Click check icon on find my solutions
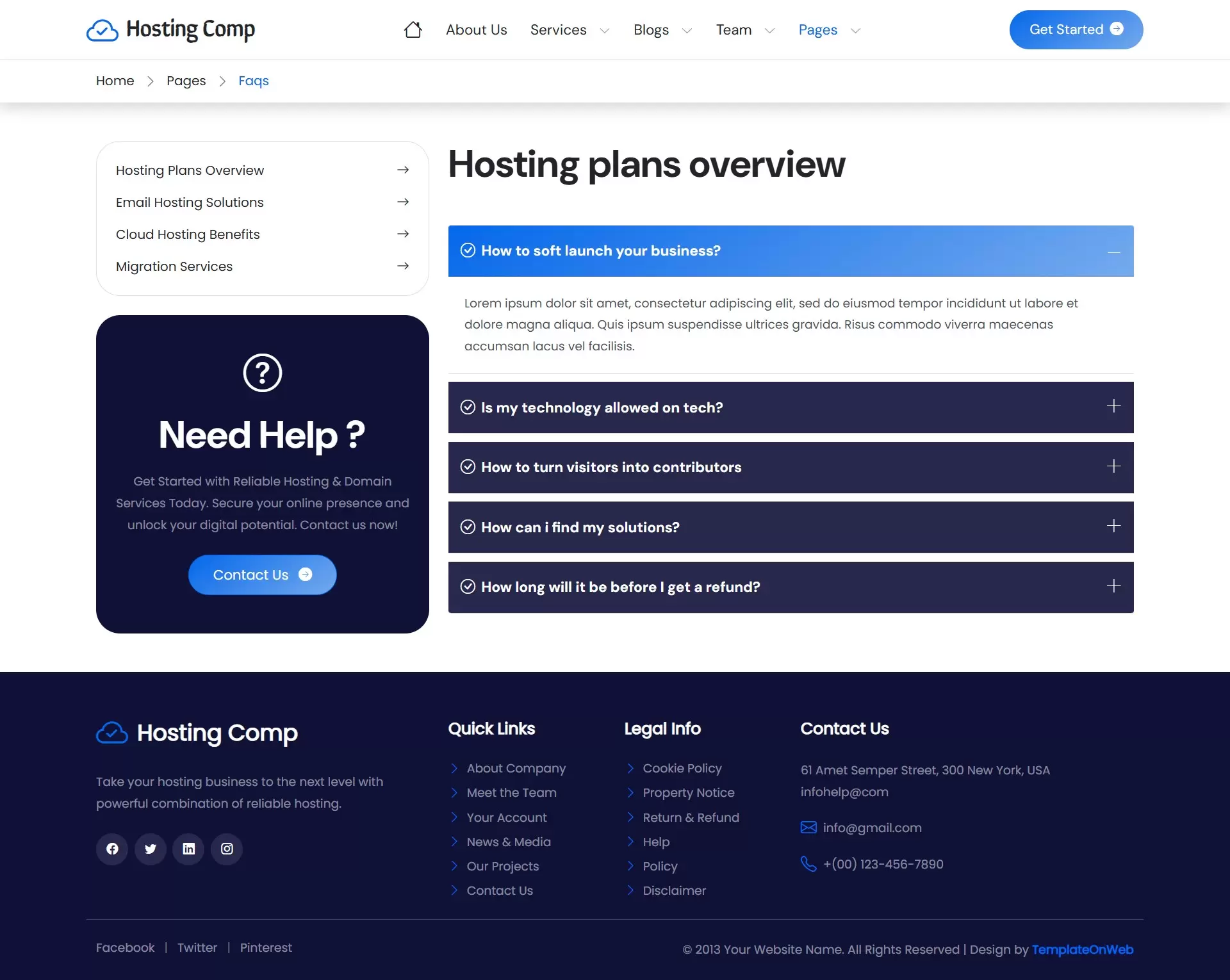Screen dimensions: 1230x980 click(468, 527)
